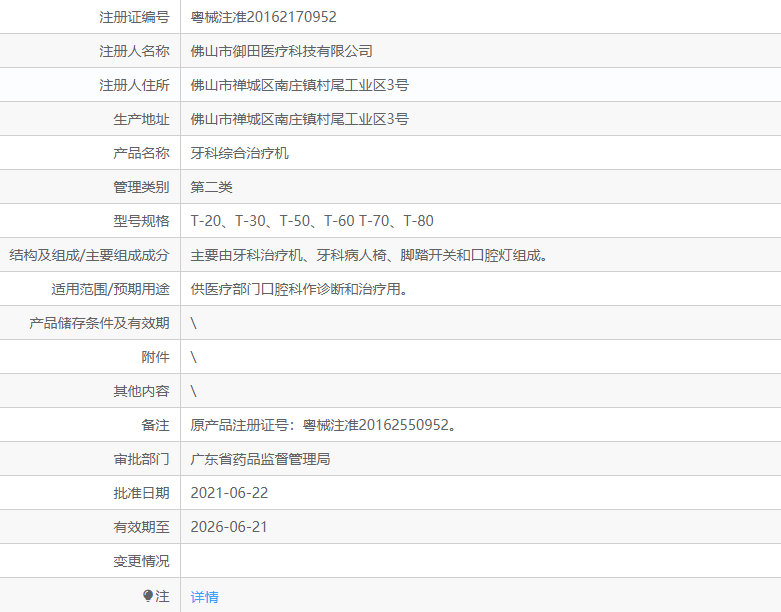Screen dimensions: 781x612
Task: Click the backslash value in the 其他内容 row
Action: tap(193, 391)
